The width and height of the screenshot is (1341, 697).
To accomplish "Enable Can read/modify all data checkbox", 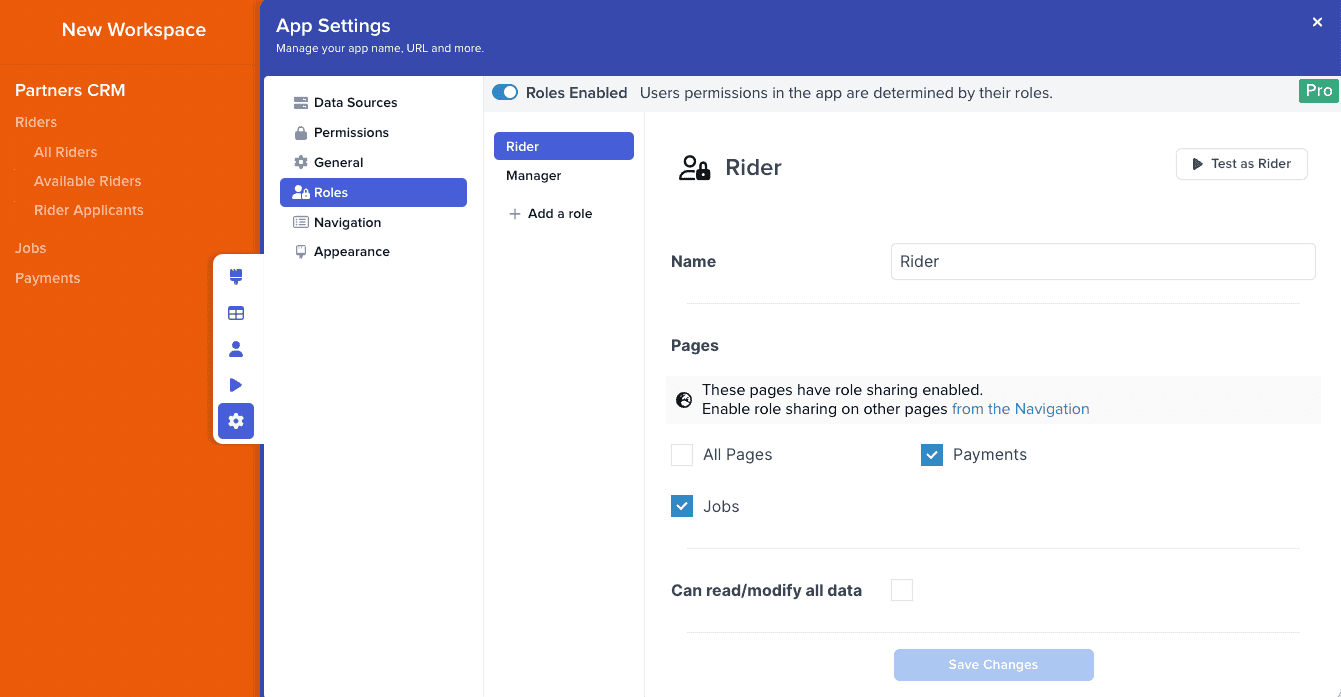I will tap(902, 590).
